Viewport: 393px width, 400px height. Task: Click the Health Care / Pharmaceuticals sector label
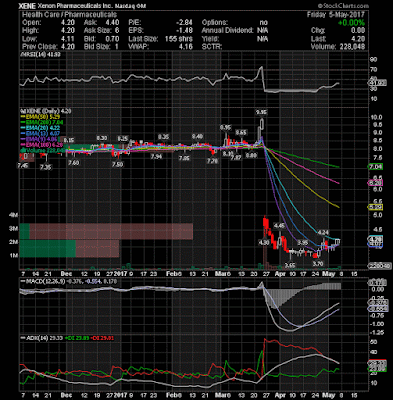[69, 15]
